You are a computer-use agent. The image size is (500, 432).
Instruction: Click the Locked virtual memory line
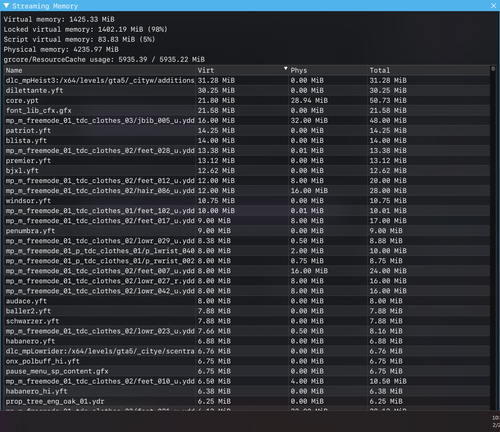click(x=85, y=29)
